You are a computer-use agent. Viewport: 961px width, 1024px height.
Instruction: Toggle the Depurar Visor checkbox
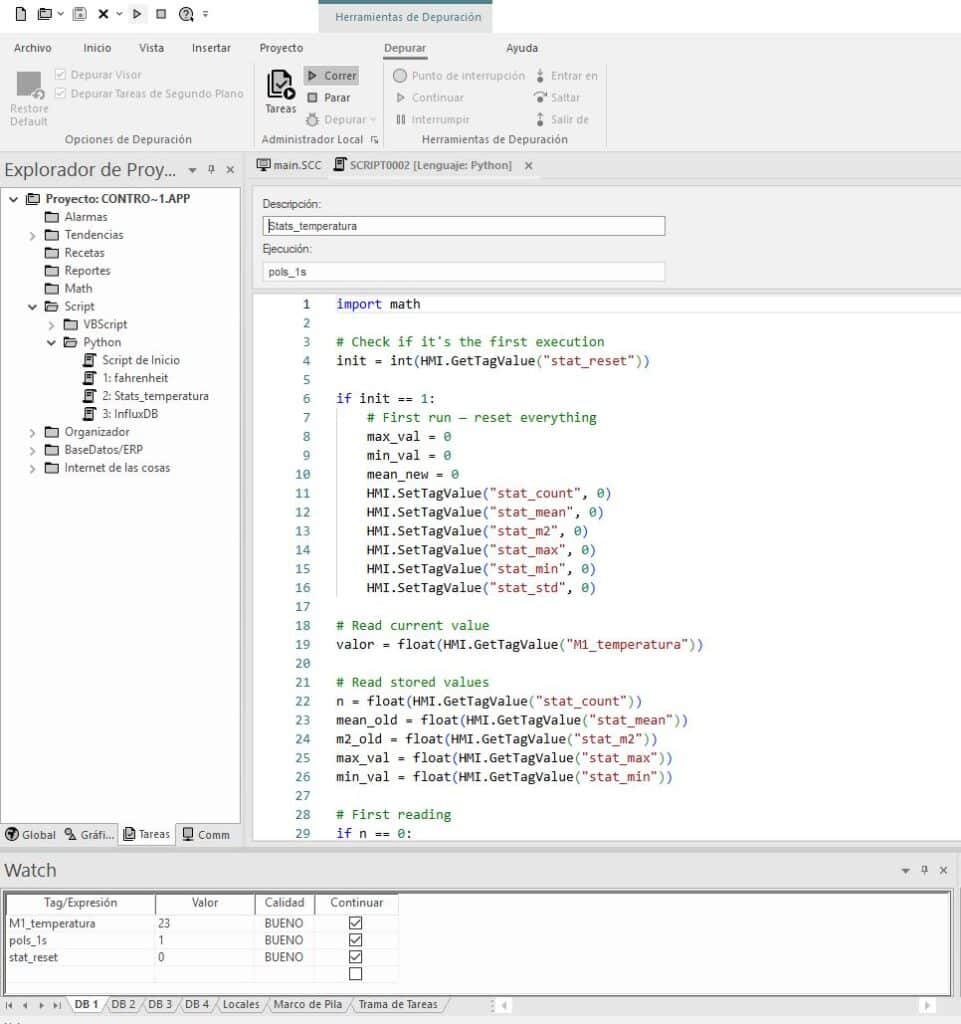click(x=61, y=74)
